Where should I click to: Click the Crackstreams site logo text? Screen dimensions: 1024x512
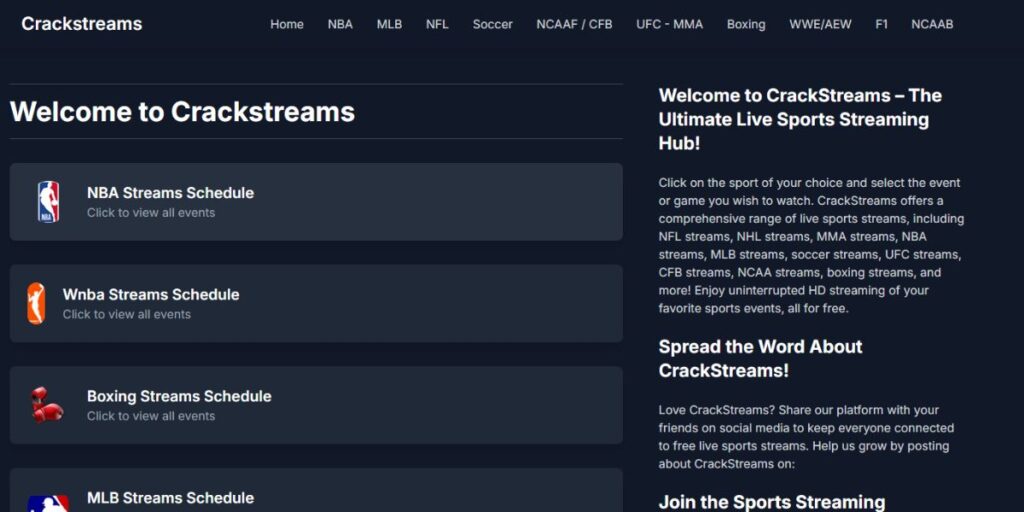point(82,24)
